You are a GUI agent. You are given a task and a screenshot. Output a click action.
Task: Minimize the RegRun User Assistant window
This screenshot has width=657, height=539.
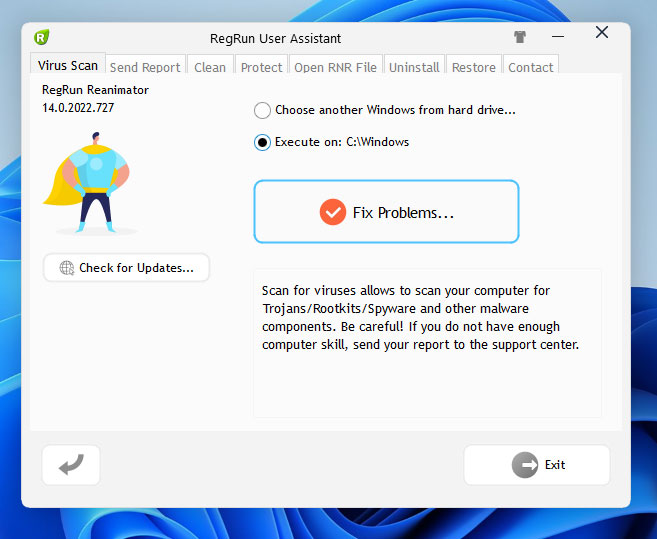[560, 36]
